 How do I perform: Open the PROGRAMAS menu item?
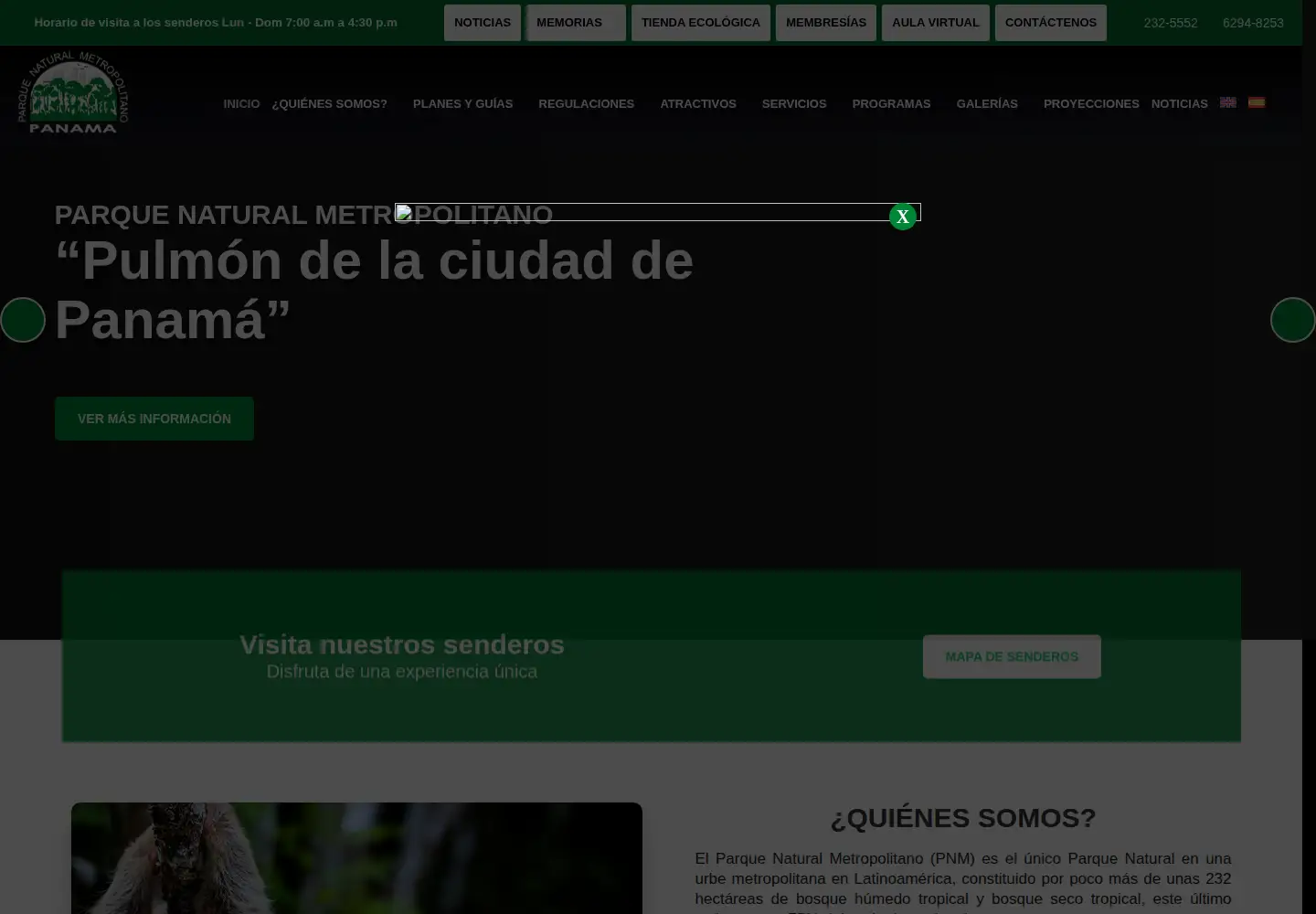coord(891,104)
